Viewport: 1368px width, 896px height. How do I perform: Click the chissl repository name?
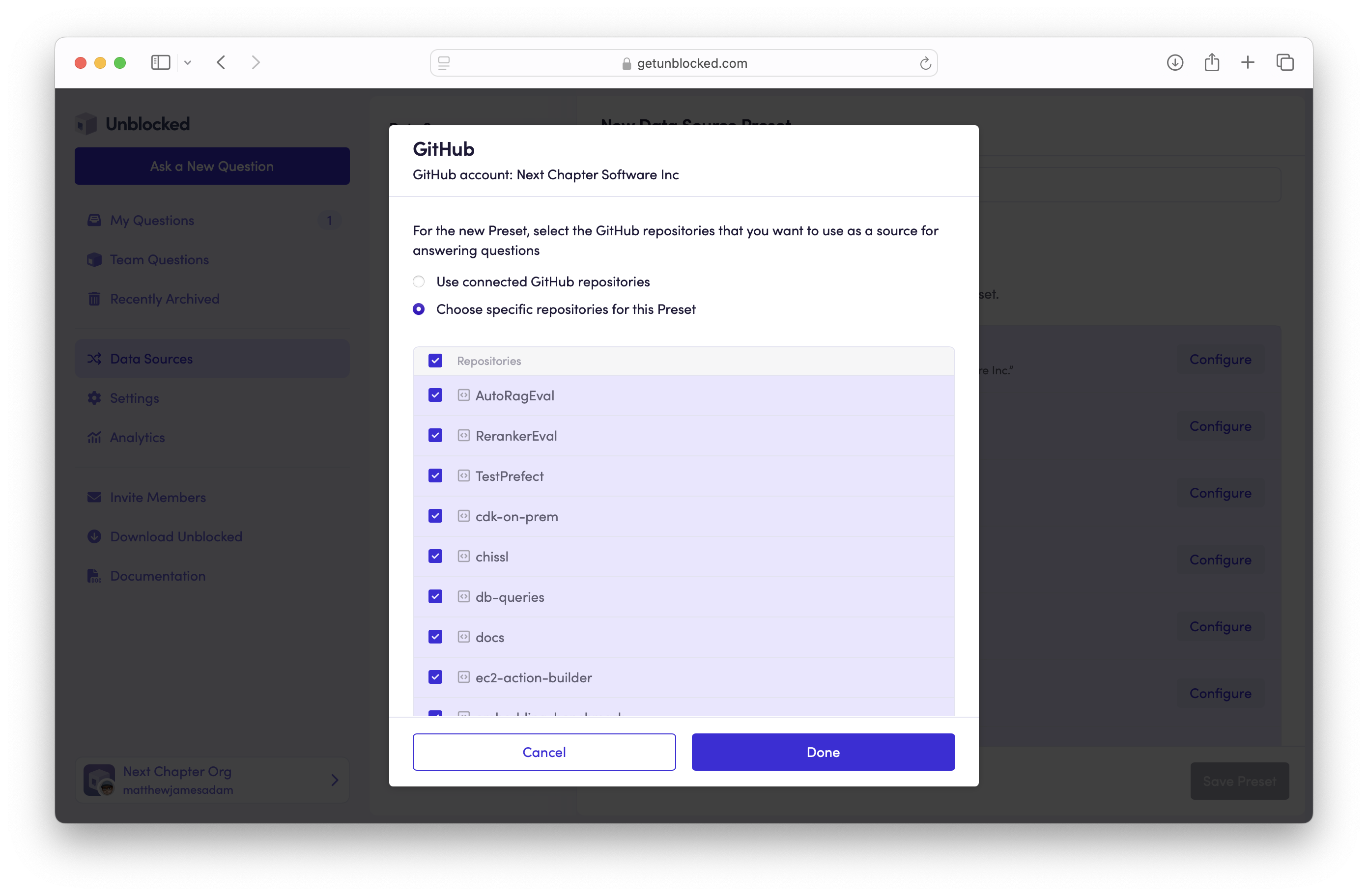492,557
